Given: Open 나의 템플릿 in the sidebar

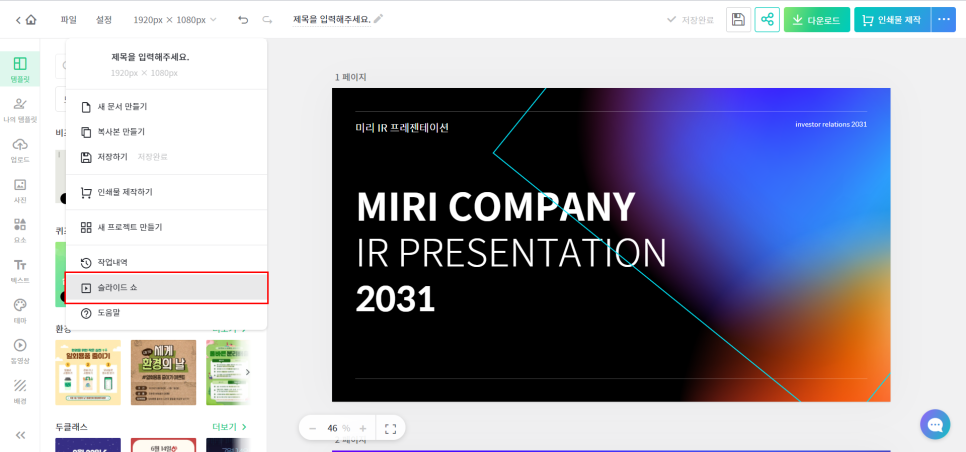Looking at the screenshot, I should pos(20,110).
